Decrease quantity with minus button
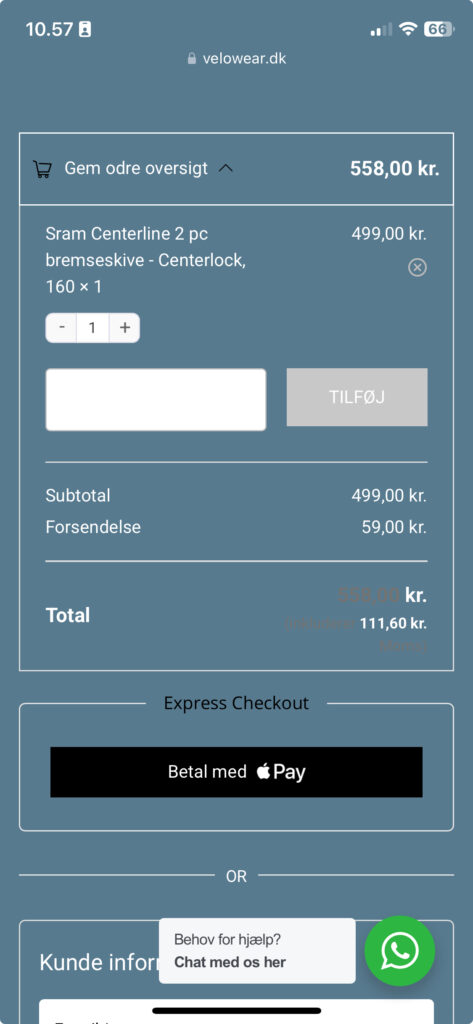Image resolution: width=473 pixels, height=1024 pixels. [61, 327]
